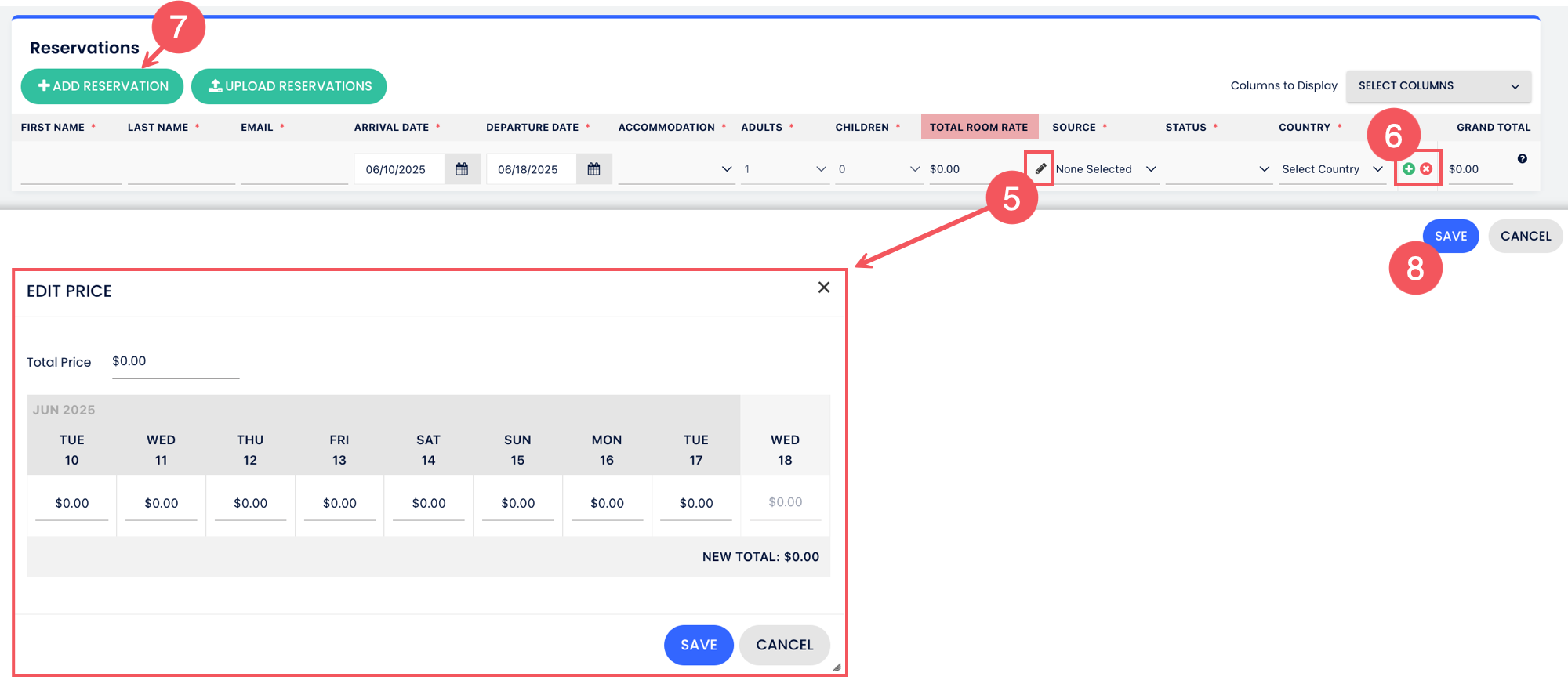Click the Total Room Rate column header
Image resolution: width=1568 pixels, height=691 pixels.
click(x=979, y=127)
